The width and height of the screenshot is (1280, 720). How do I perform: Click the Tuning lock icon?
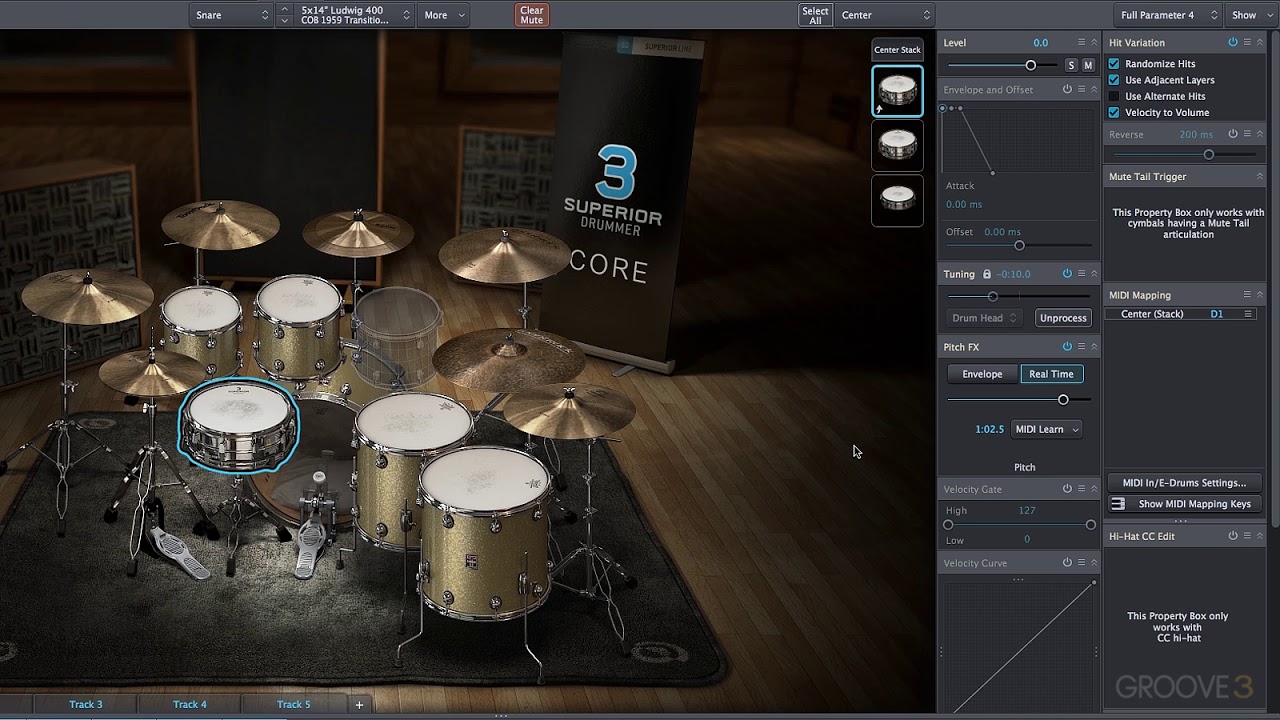point(987,274)
